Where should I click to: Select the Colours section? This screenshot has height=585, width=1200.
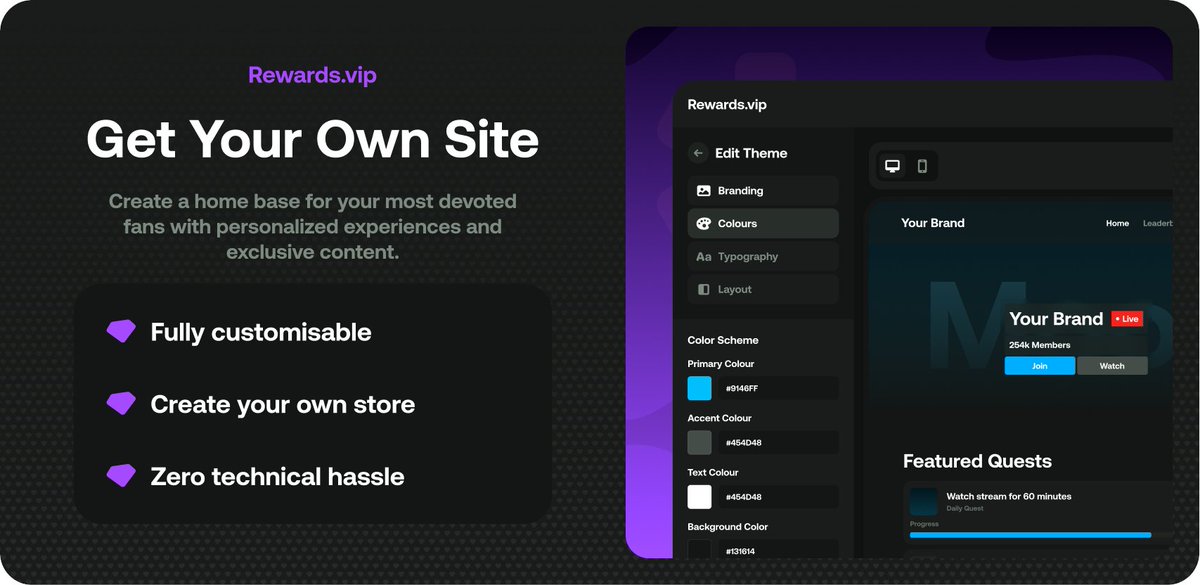(x=763, y=224)
